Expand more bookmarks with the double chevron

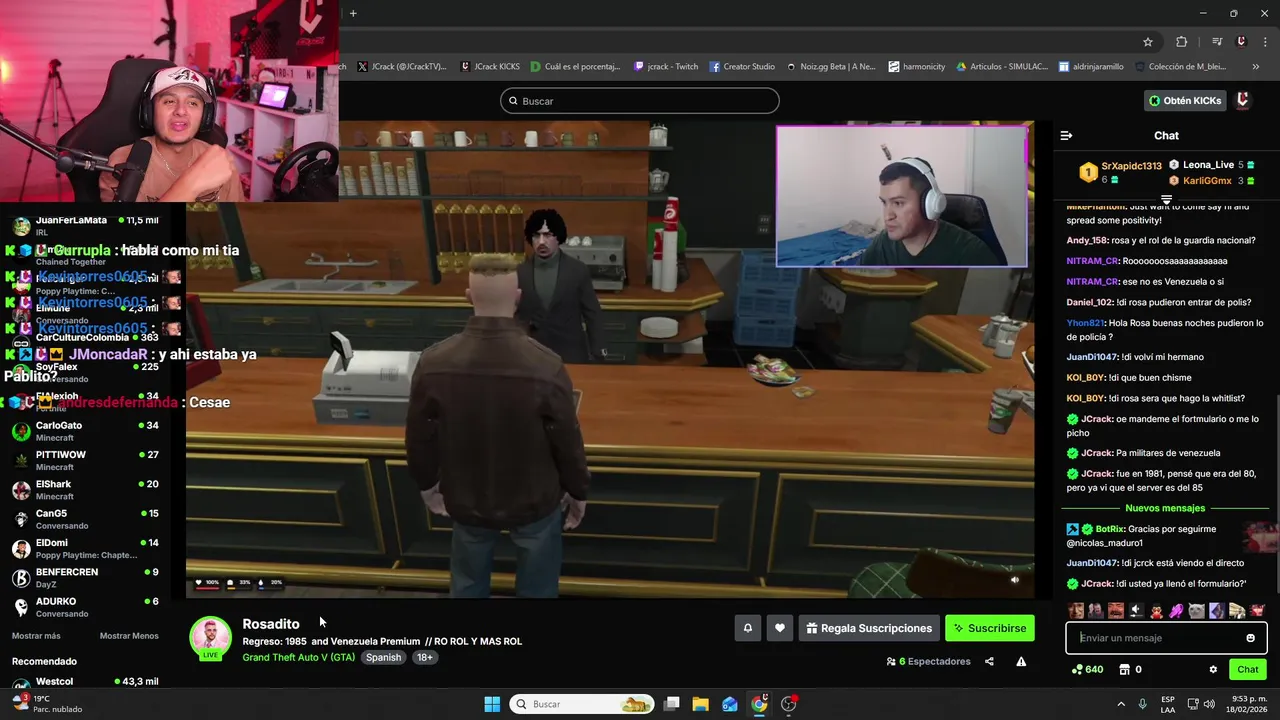[1255, 67]
